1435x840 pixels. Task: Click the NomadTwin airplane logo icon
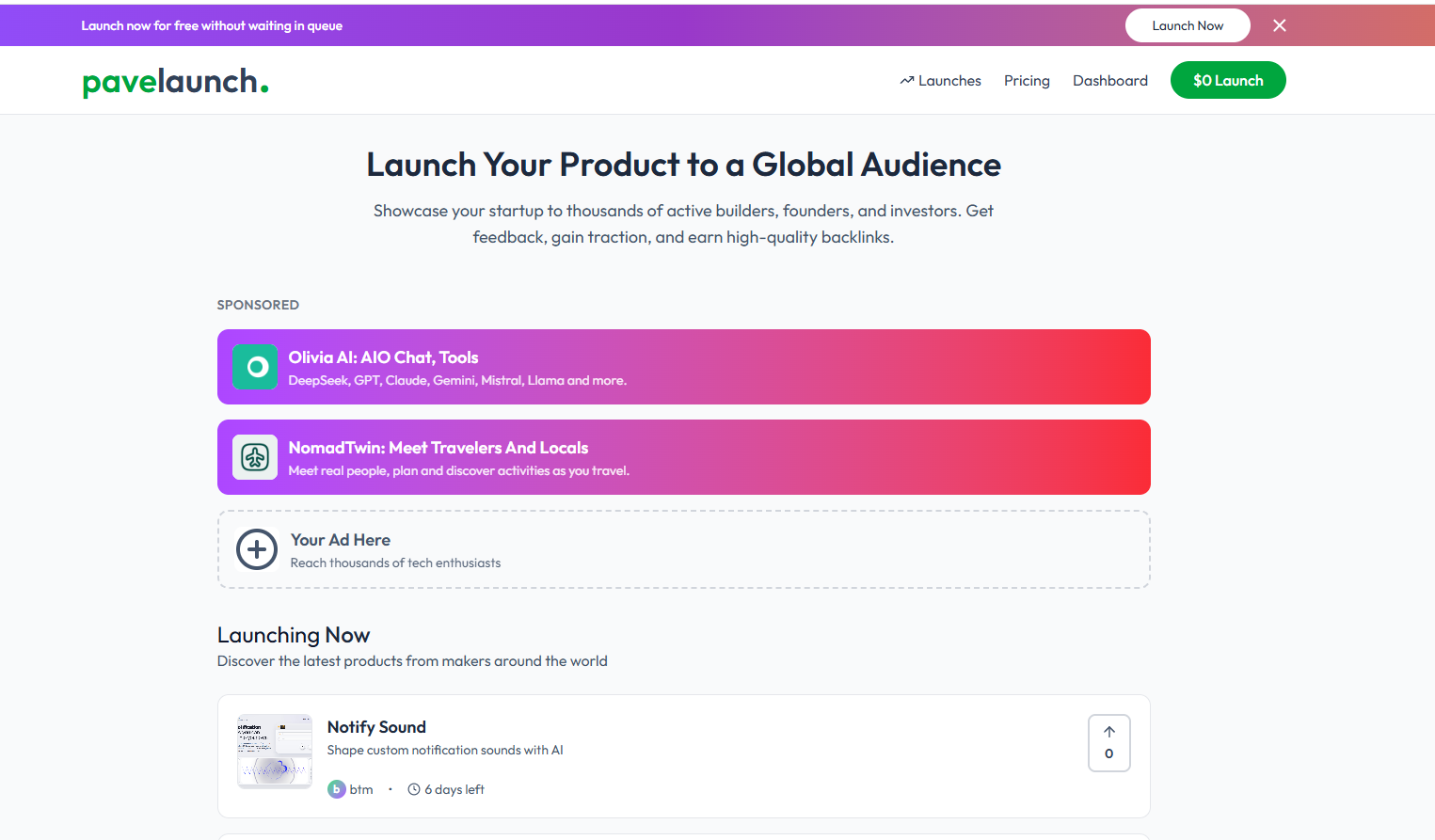click(x=255, y=457)
